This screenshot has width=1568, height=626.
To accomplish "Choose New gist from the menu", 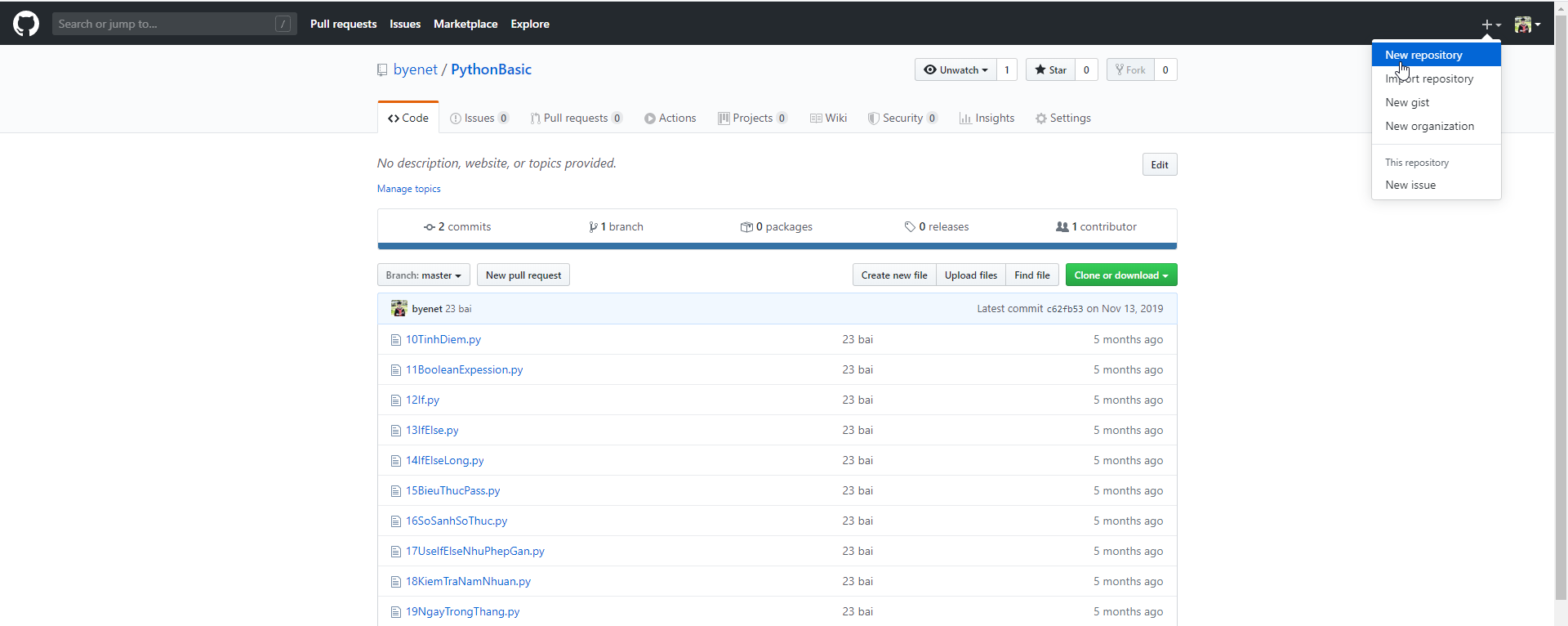I will (1436, 102).
